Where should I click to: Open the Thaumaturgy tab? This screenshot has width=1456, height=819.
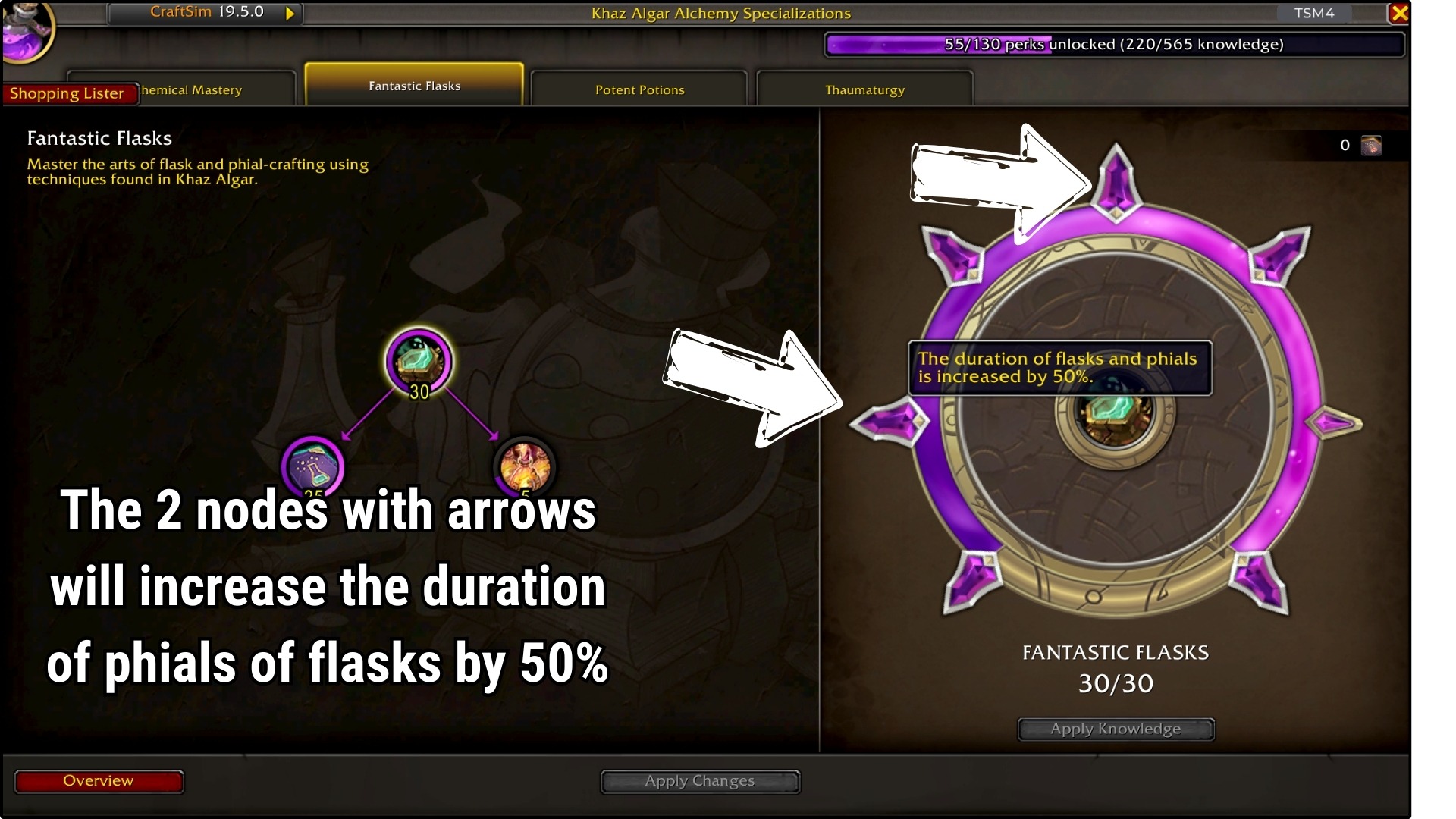coord(864,89)
